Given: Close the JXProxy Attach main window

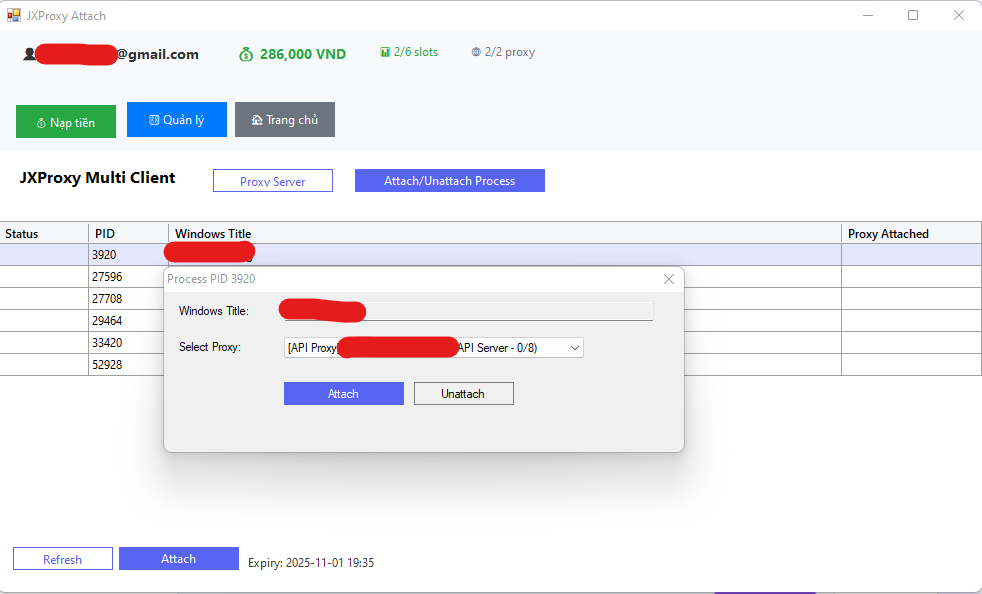Looking at the screenshot, I should click(x=959, y=15).
